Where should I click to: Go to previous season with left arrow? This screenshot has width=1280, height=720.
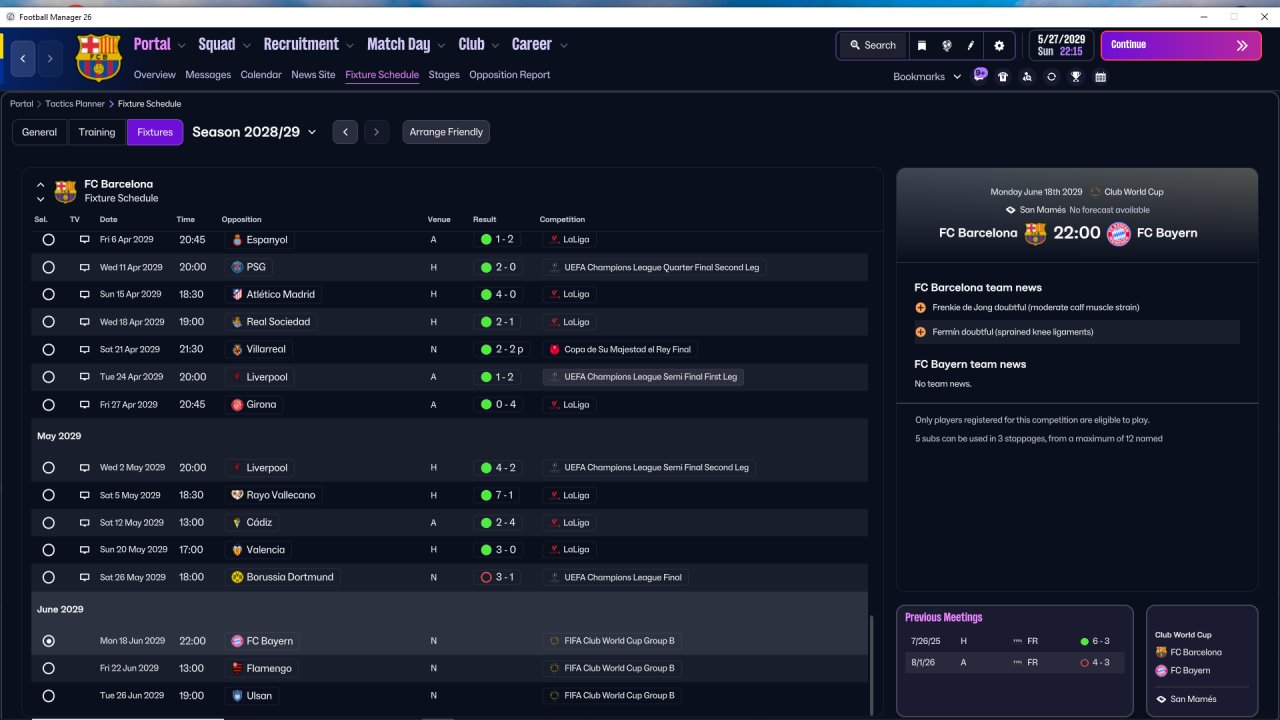[x=345, y=132]
